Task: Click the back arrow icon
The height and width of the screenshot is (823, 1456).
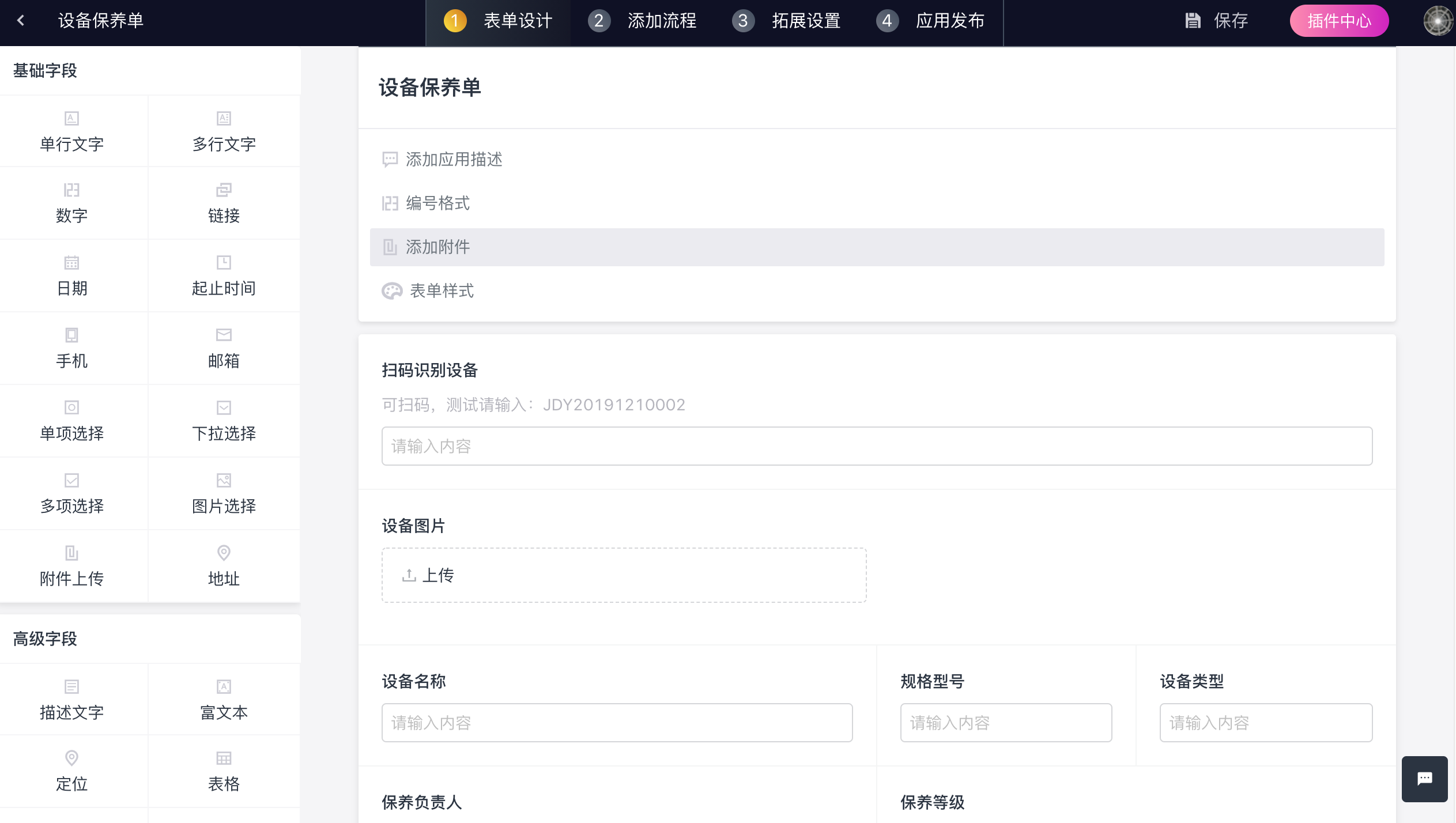Action: [21, 21]
